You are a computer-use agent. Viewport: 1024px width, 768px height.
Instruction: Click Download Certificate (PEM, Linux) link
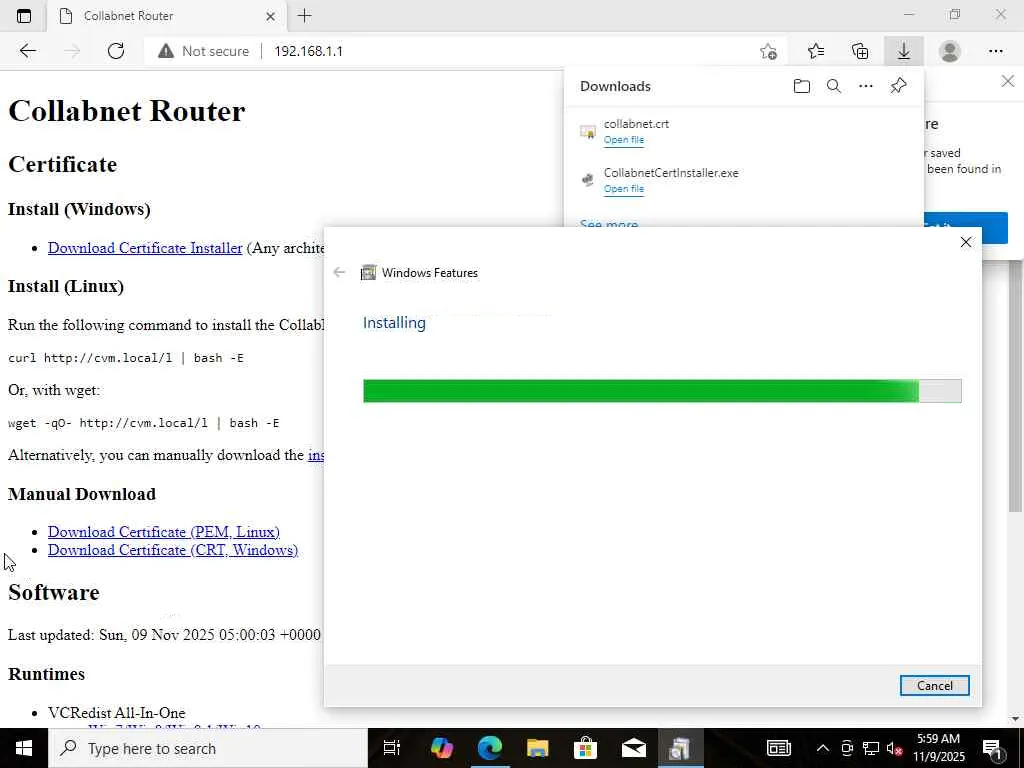coord(164,532)
